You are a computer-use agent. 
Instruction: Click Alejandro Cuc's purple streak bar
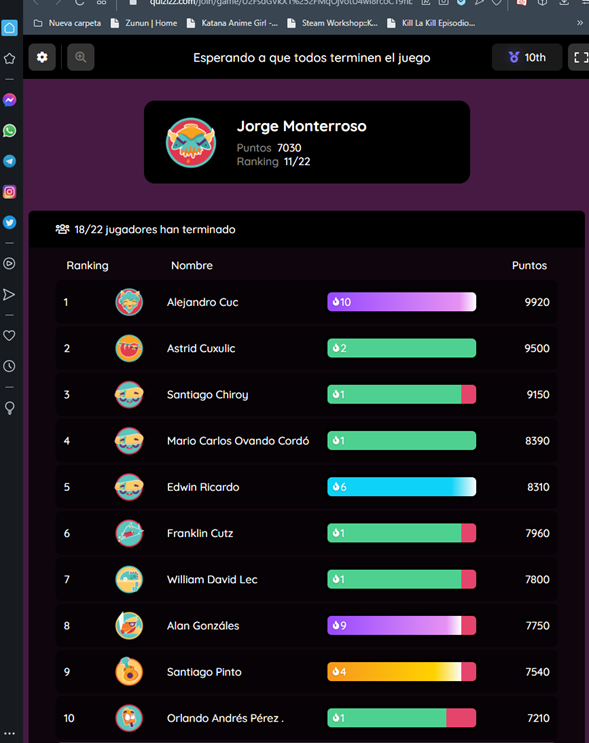[x=401, y=302]
